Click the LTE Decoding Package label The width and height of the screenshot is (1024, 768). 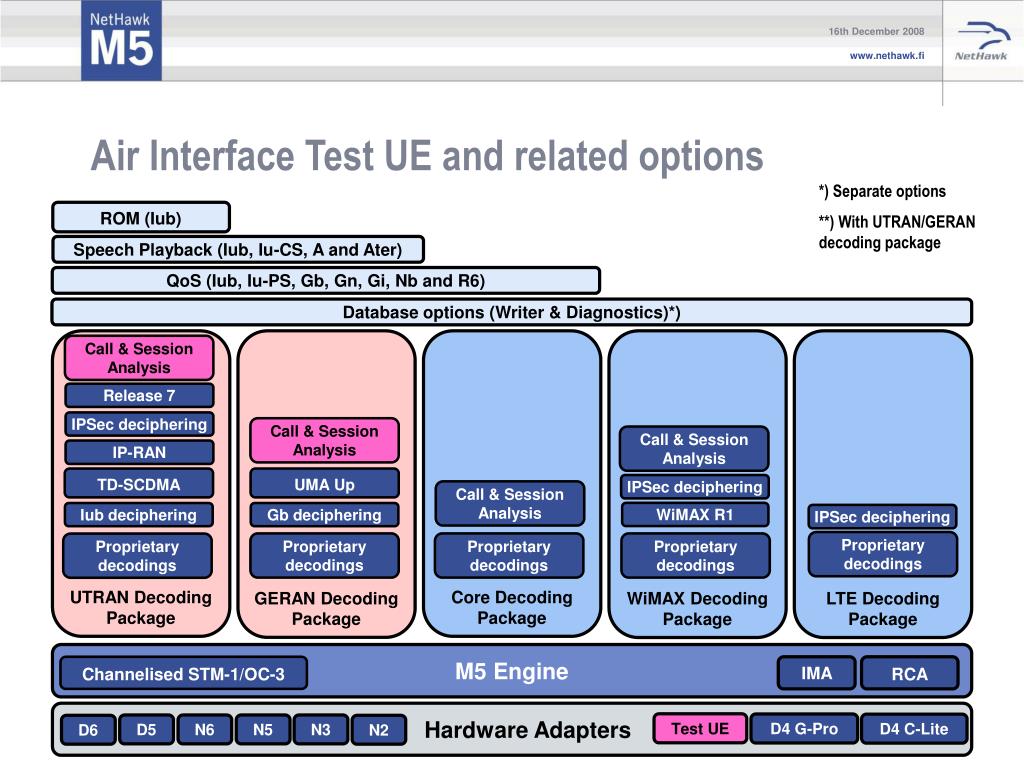882,609
